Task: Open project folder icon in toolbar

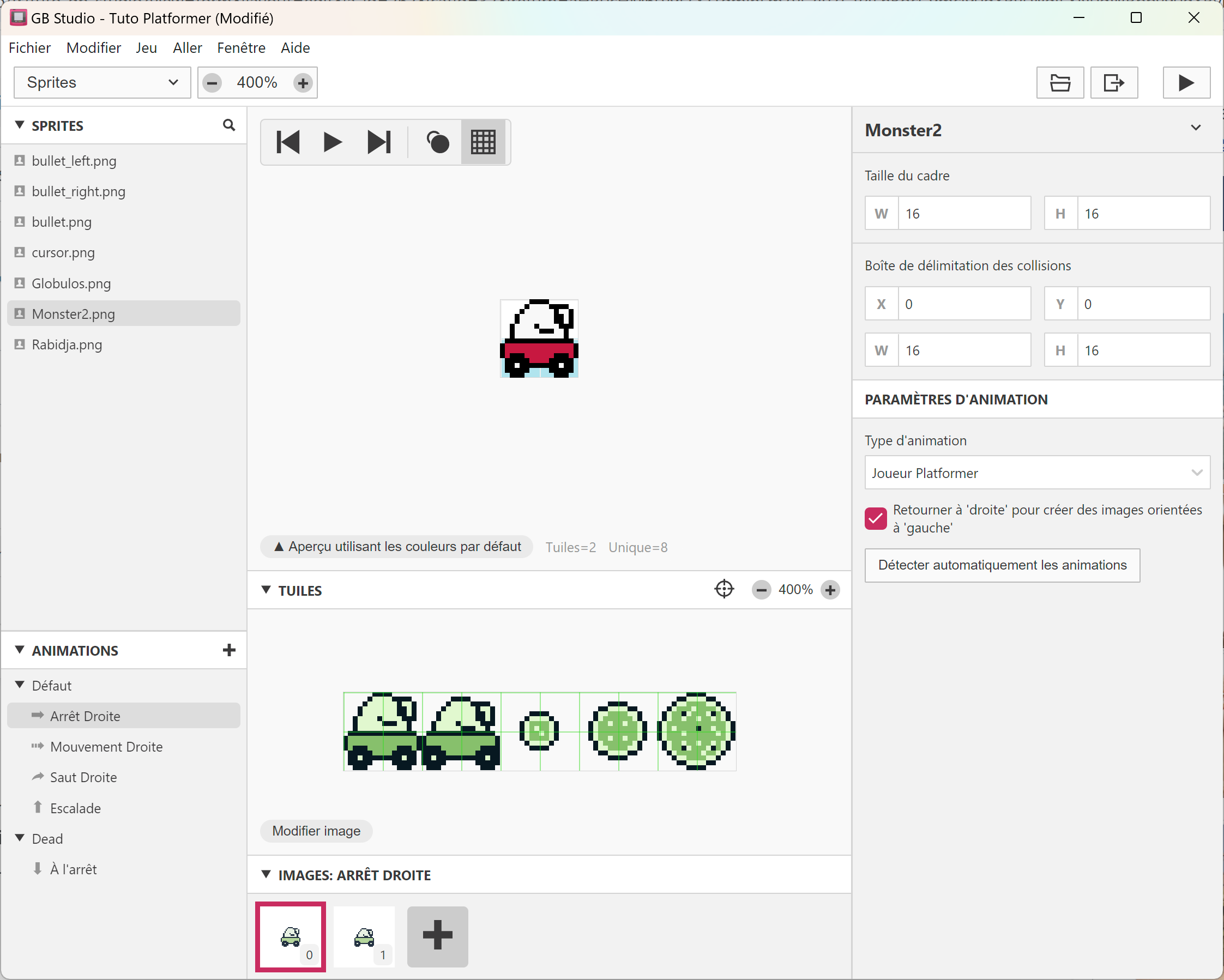Action: tap(1059, 83)
